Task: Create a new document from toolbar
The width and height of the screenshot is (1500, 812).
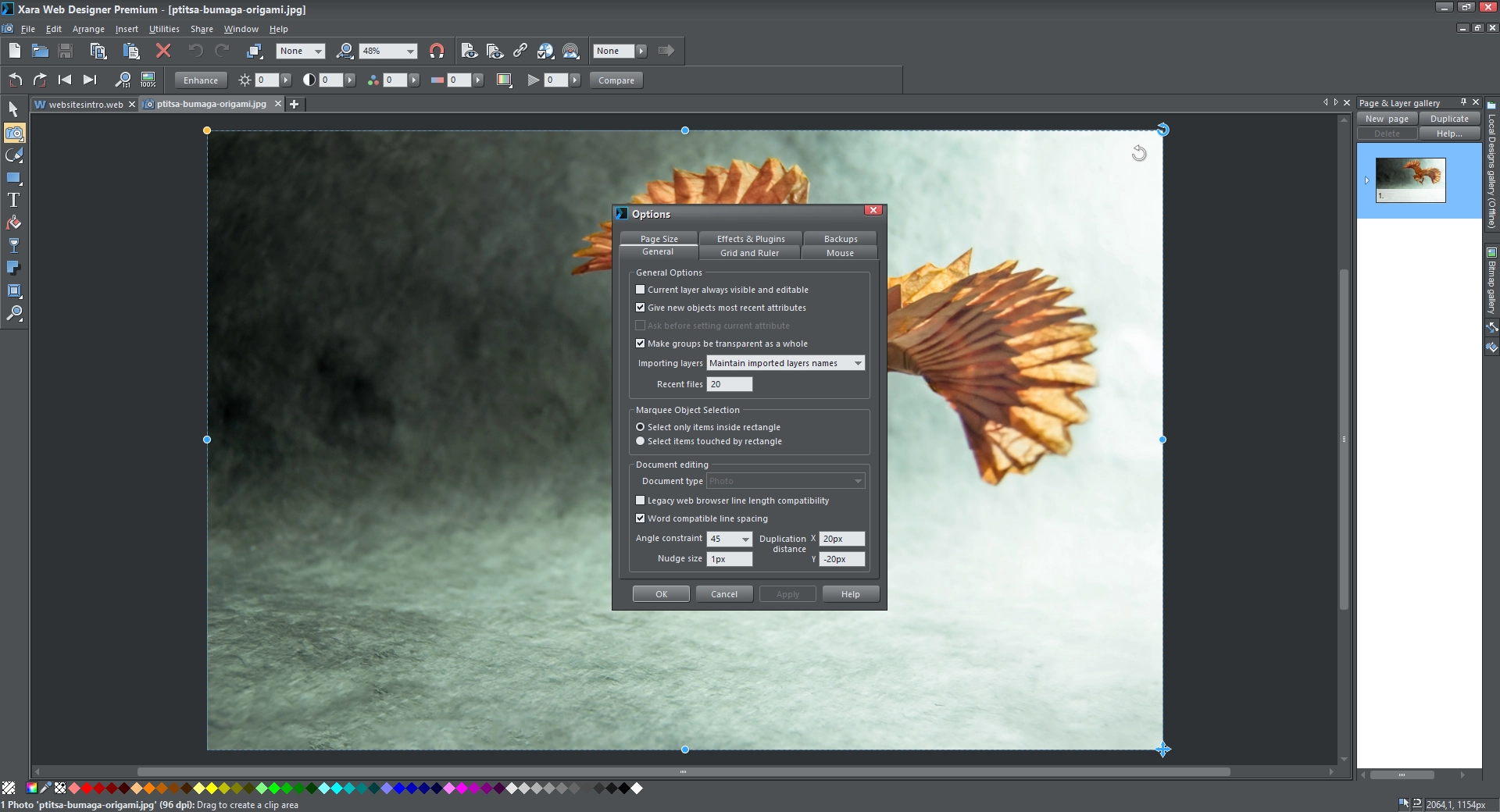Action: [14, 51]
